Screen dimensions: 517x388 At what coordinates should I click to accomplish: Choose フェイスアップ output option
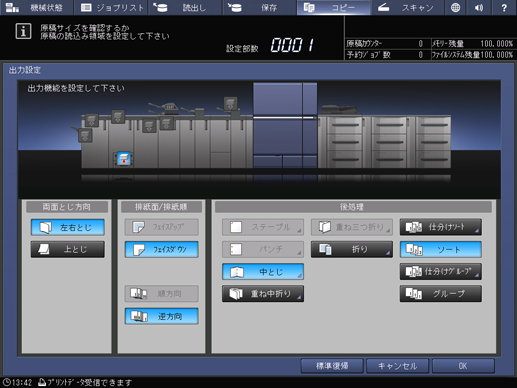click(162, 227)
